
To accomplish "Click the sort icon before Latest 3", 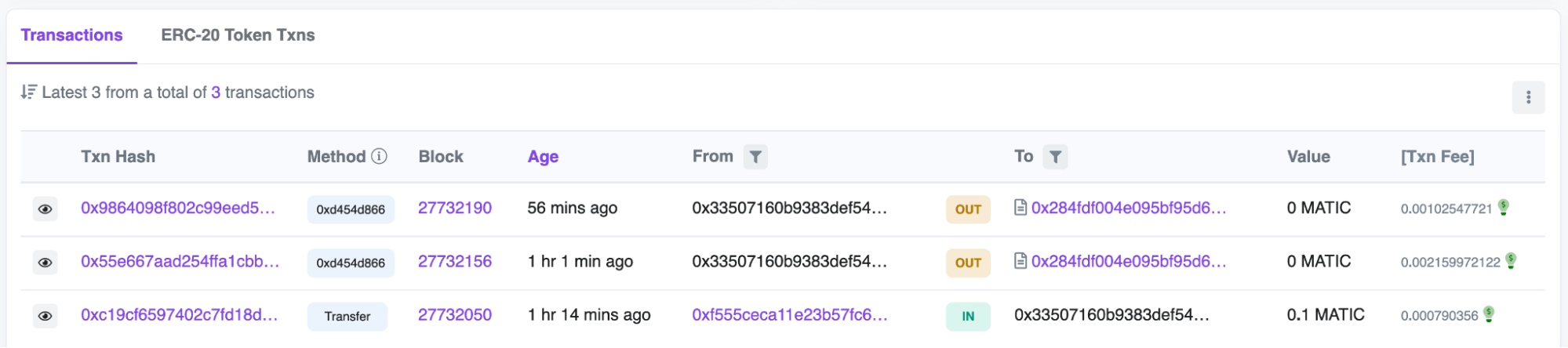I will click(x=29, y=92).
